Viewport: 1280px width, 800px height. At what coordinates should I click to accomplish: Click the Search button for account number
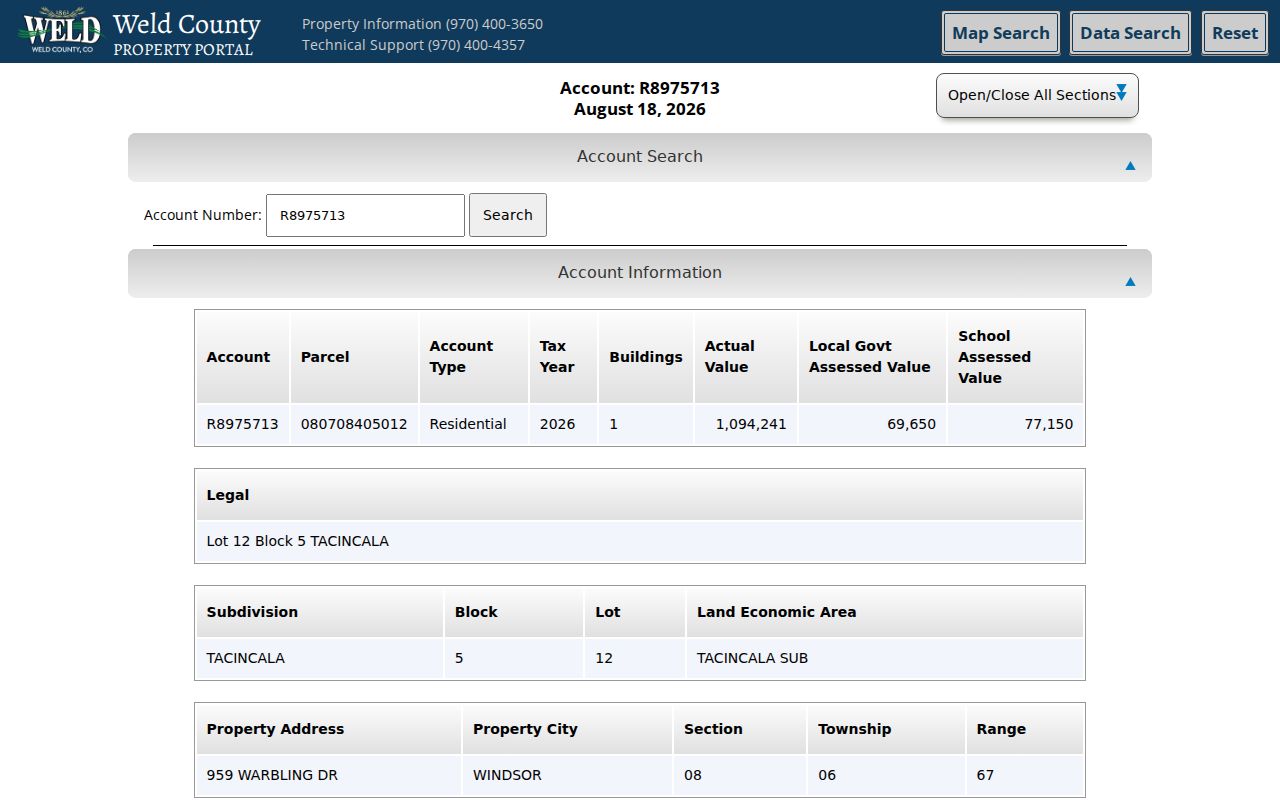508,215
